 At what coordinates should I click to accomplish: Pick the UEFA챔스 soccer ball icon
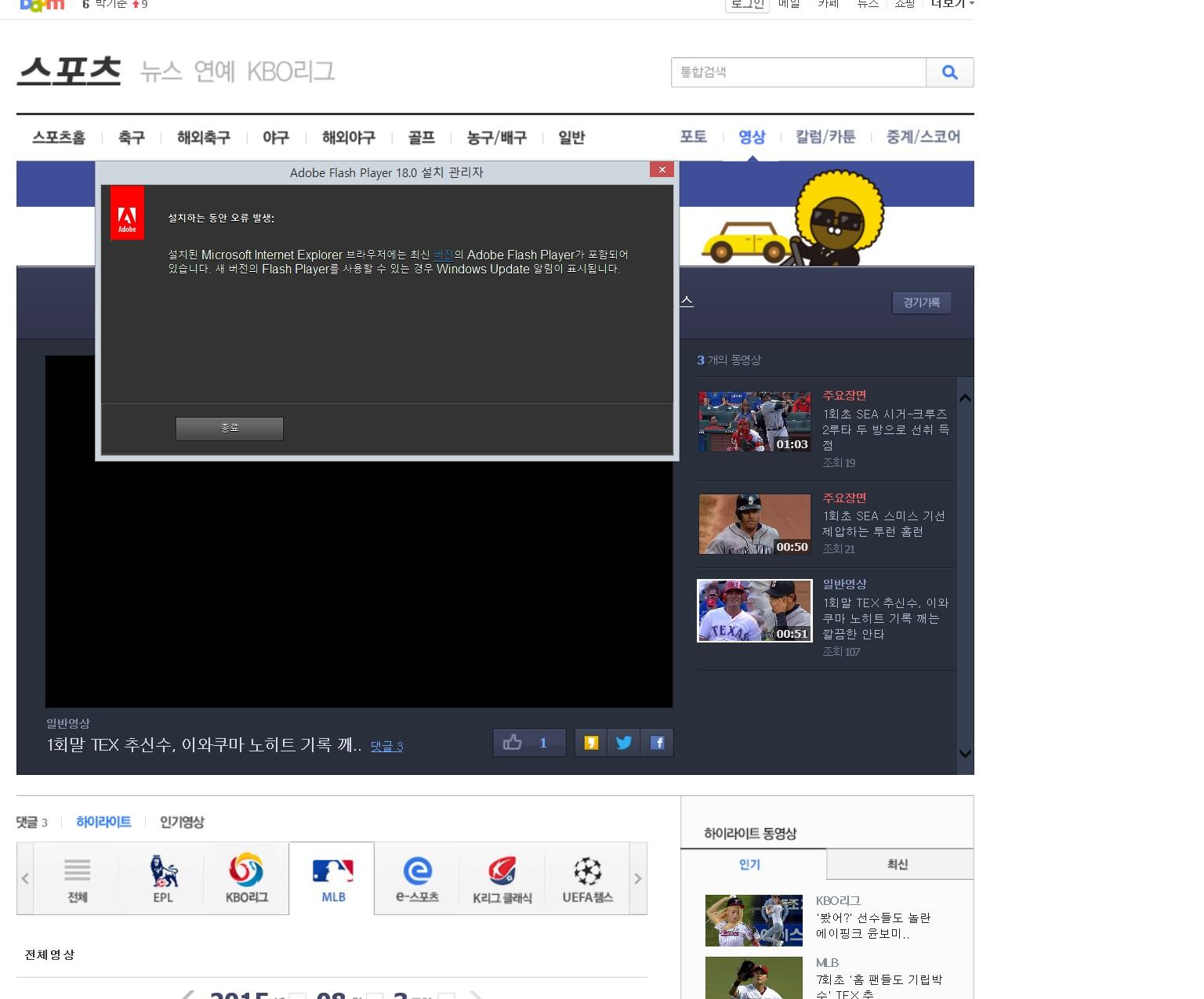tap(587, 878)
